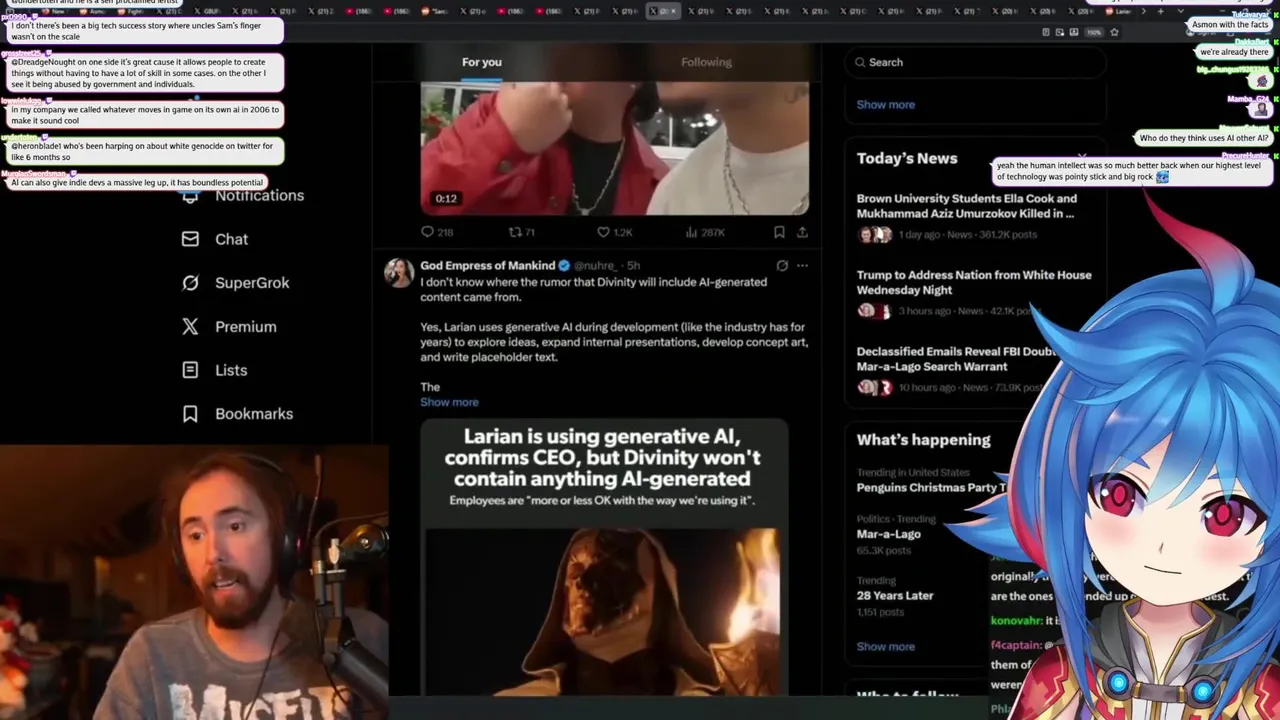This screenshot has height=720, width=1280.
Task: Open SuperGrok in the sidebar
Action: click(236, 283)
